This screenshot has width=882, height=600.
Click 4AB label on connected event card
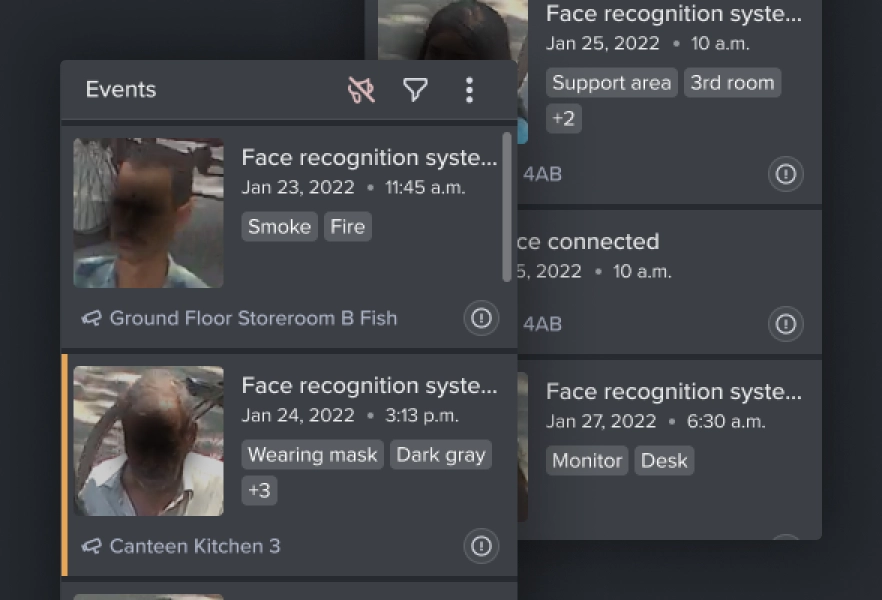542,324
